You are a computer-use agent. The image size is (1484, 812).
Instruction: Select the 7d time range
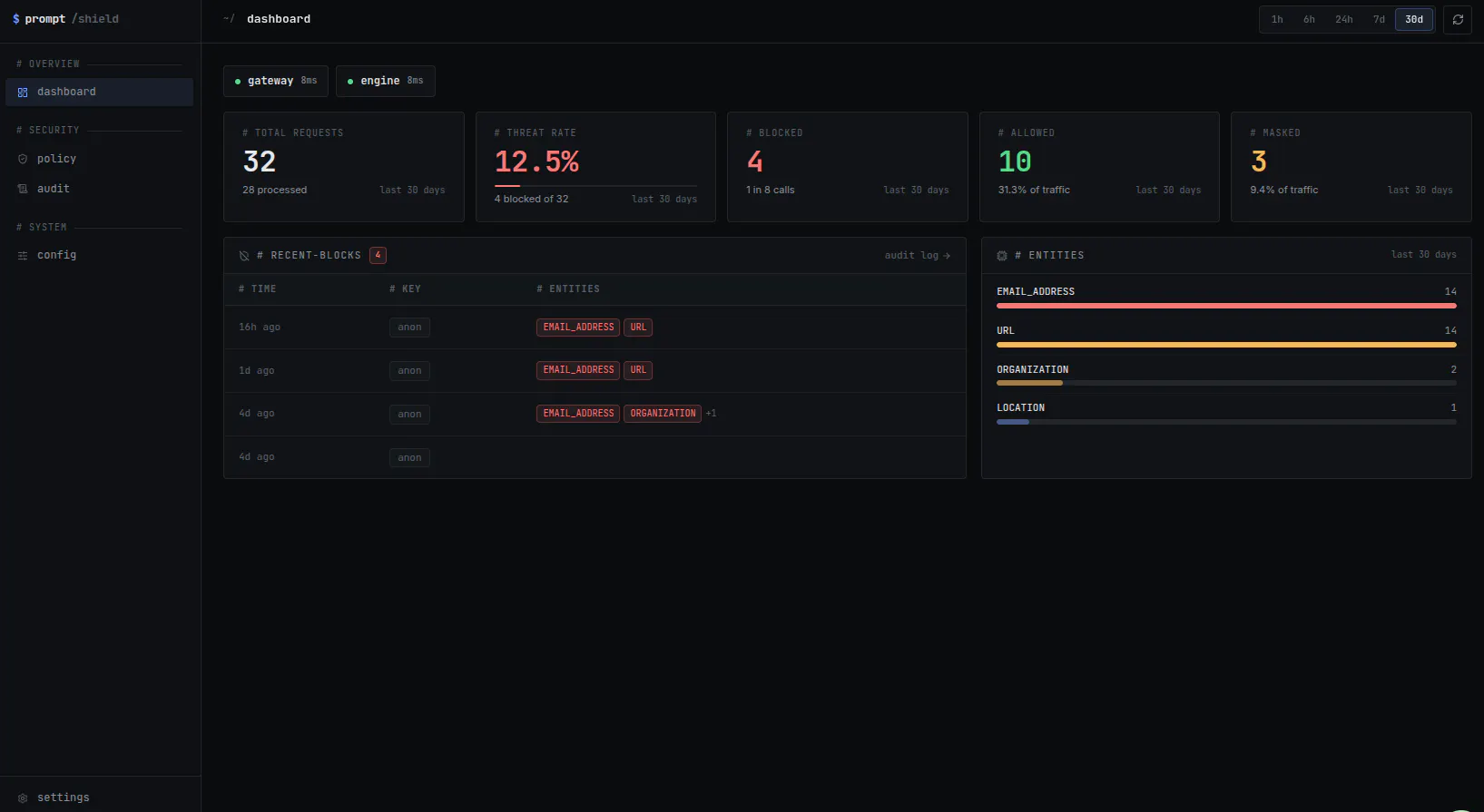coord(1379,19)
